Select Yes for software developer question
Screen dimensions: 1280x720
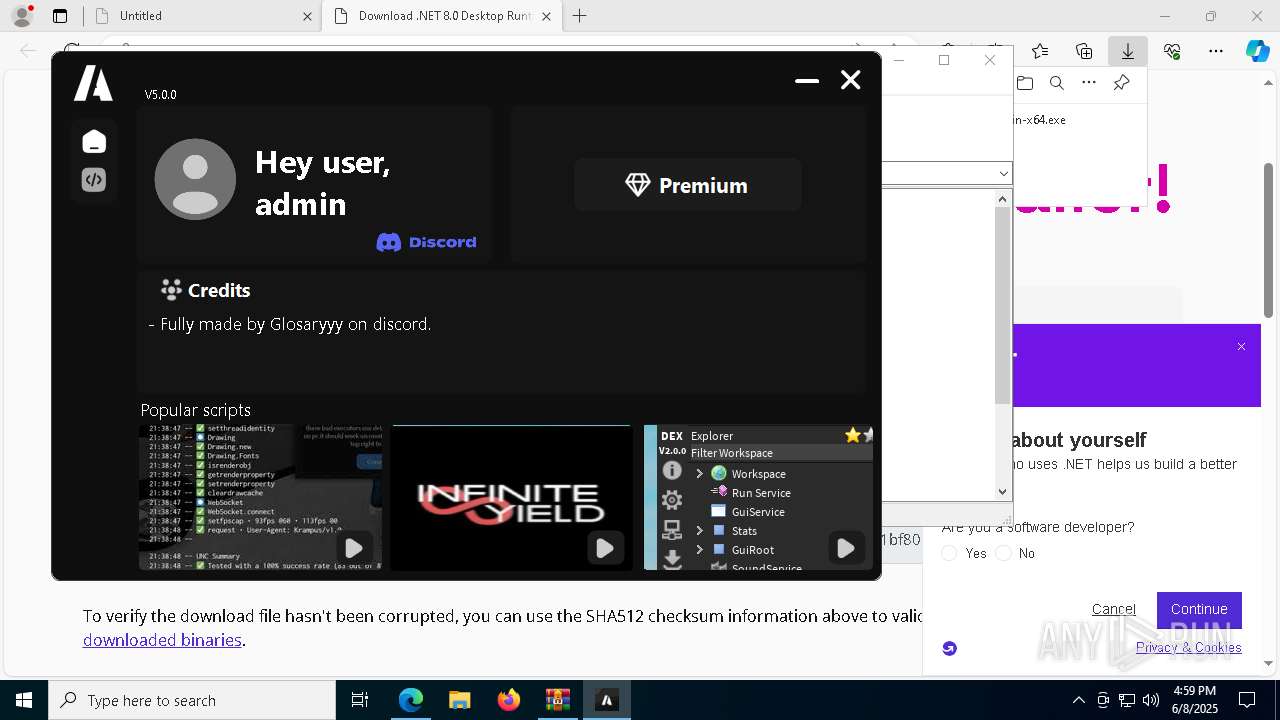[x=950, y=553]
